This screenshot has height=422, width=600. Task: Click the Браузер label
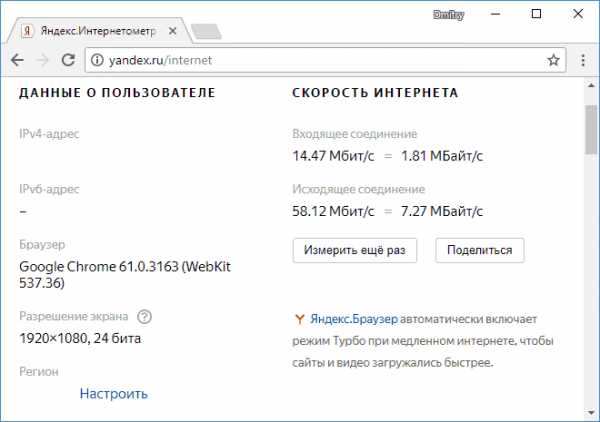[42, 244]
